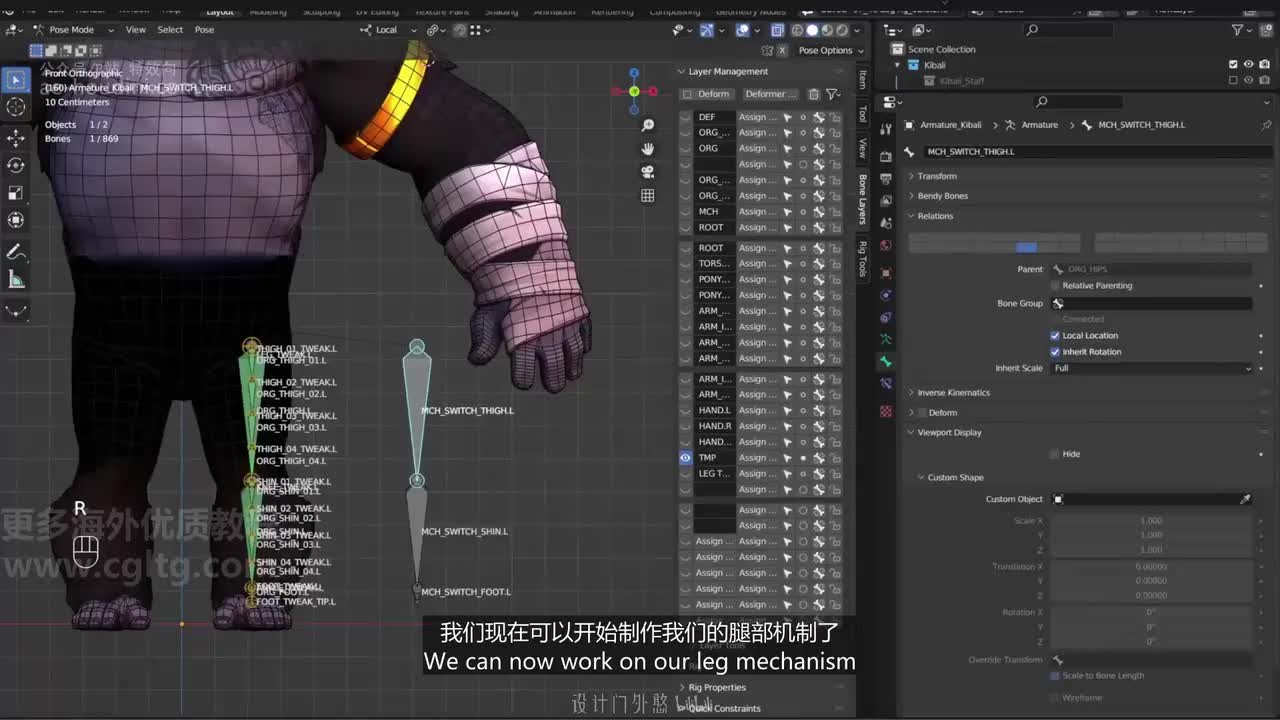
Task: Toggle the camera view icon
Action: [648, 172]
